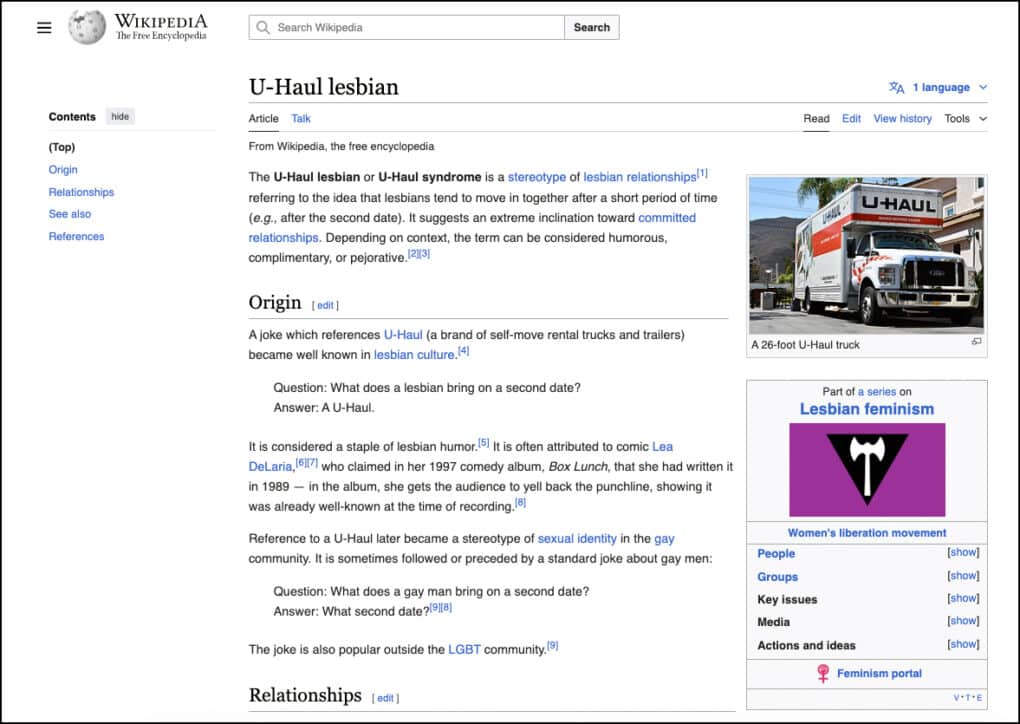Open the U-Haul truck photo

(x=866, y=255)
